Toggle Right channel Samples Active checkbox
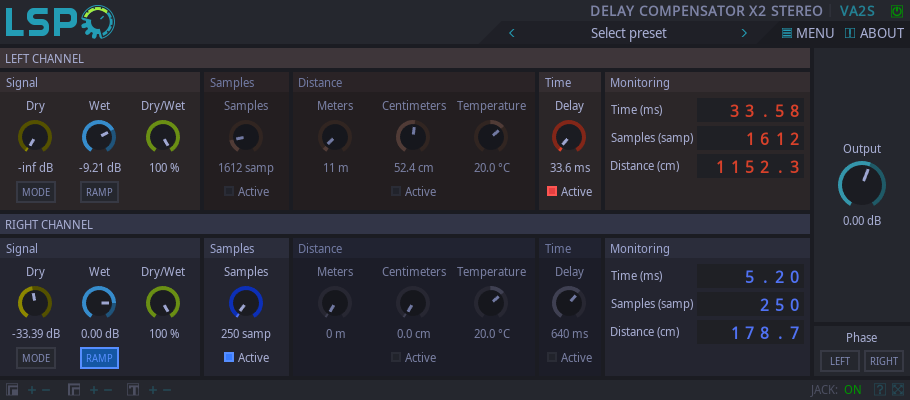This screenshot has height=400, width=910. 229,357
